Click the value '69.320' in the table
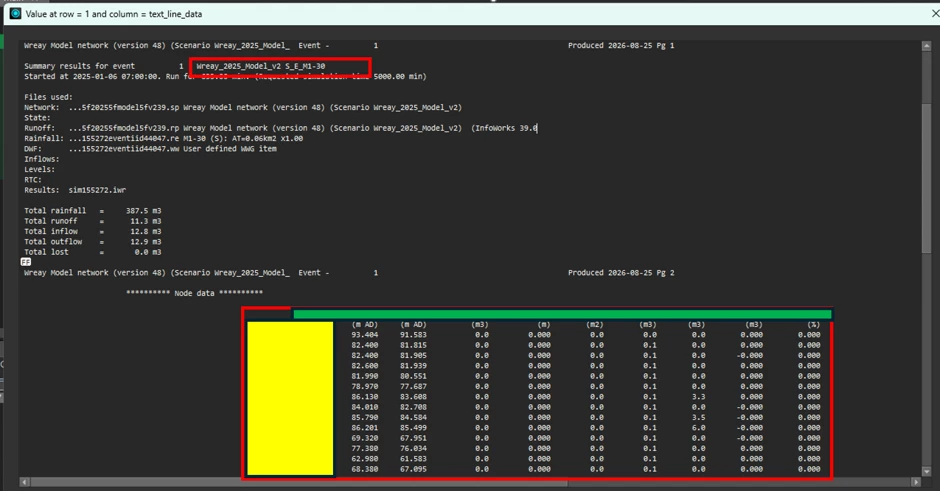940x491 pixels. (x=364, y=438)
